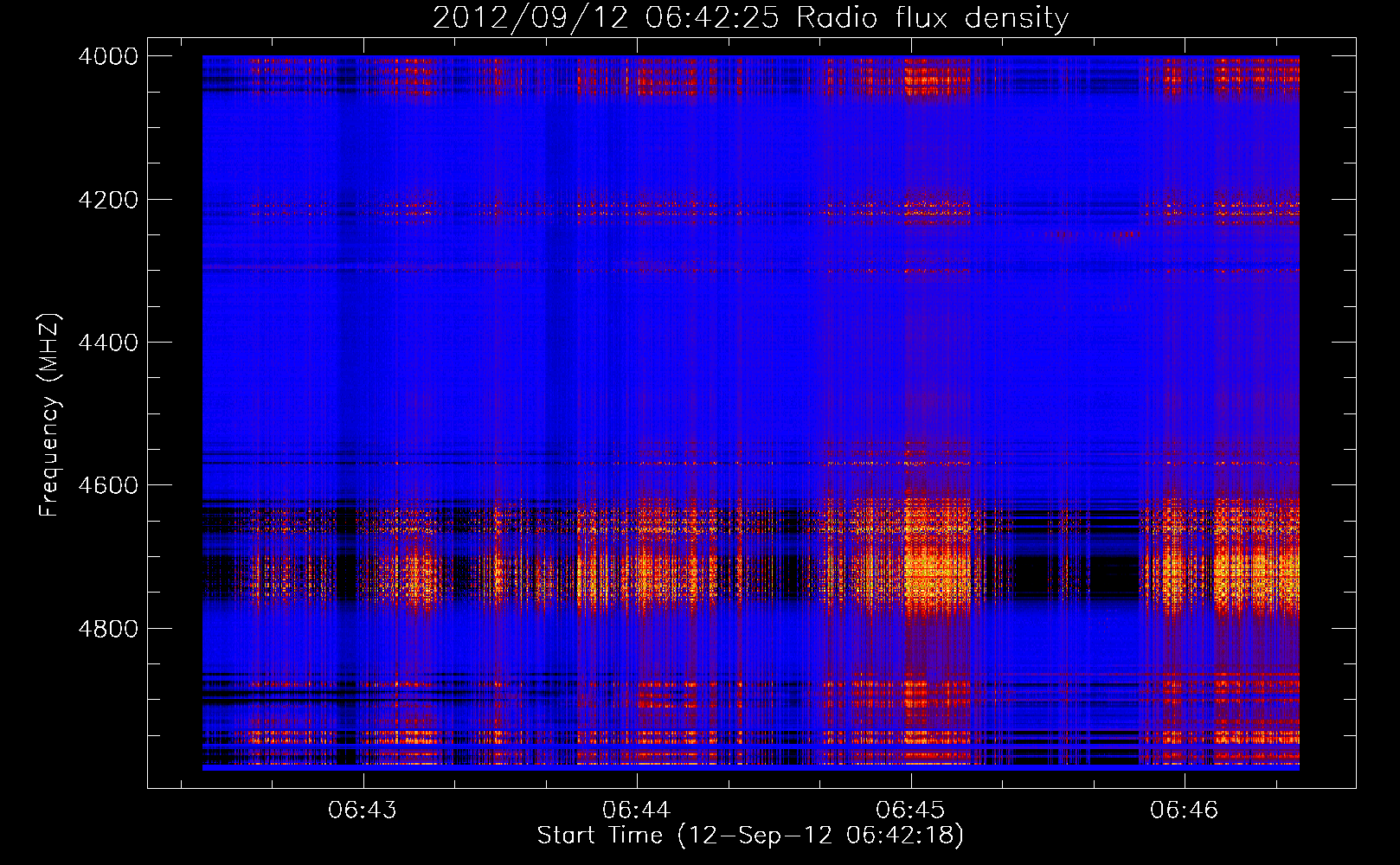
Task: Click the 4800 frequency axis label
Action: [x=108, y=629]
